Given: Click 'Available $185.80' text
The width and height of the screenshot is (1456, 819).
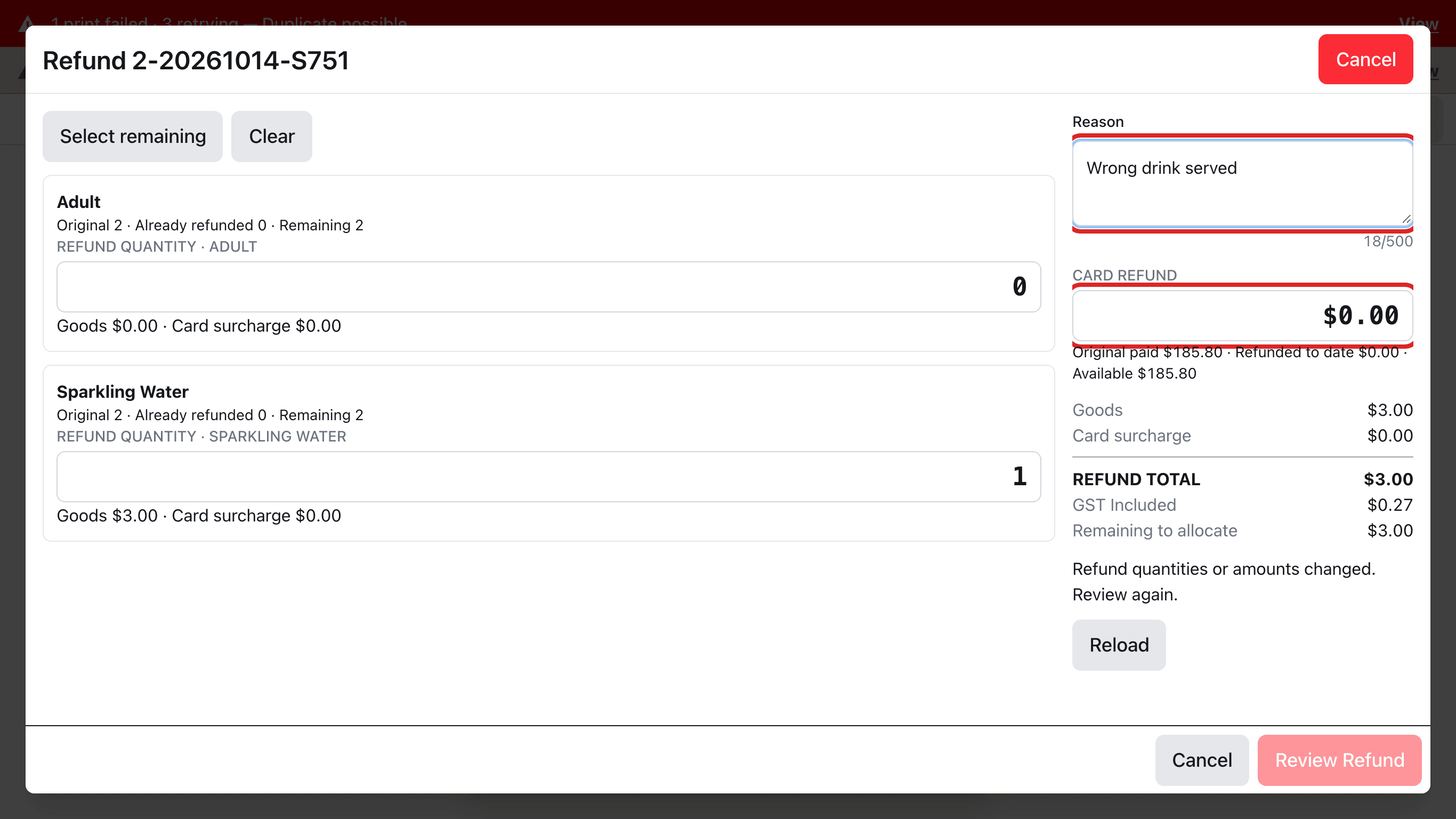Looking at the screenshot, I should tap(1135, 374).
